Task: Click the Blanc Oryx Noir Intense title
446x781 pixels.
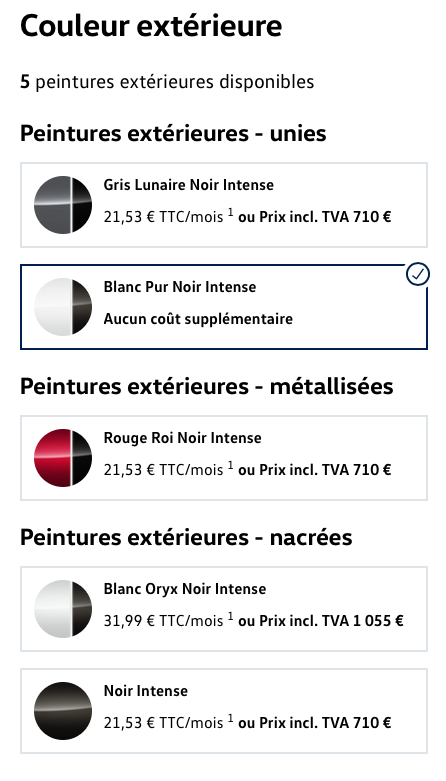Action: click(x=184, y=589)
